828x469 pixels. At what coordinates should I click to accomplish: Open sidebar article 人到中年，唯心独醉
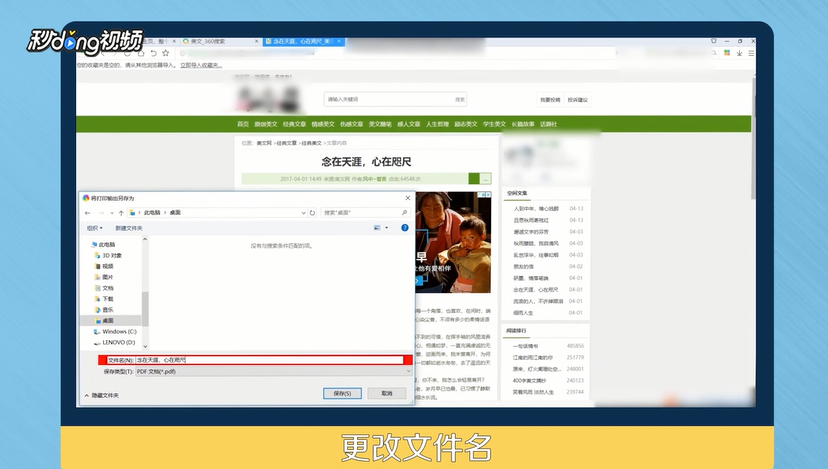coord(536,209)
